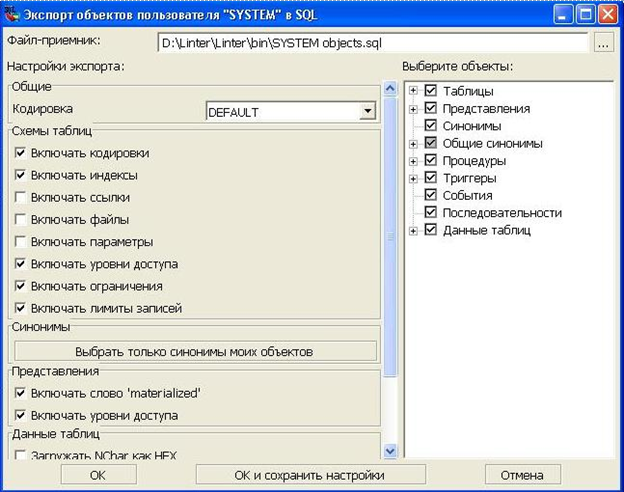Select the Общие синонимы tree label

pyautogui.click(x=493, y=144)
